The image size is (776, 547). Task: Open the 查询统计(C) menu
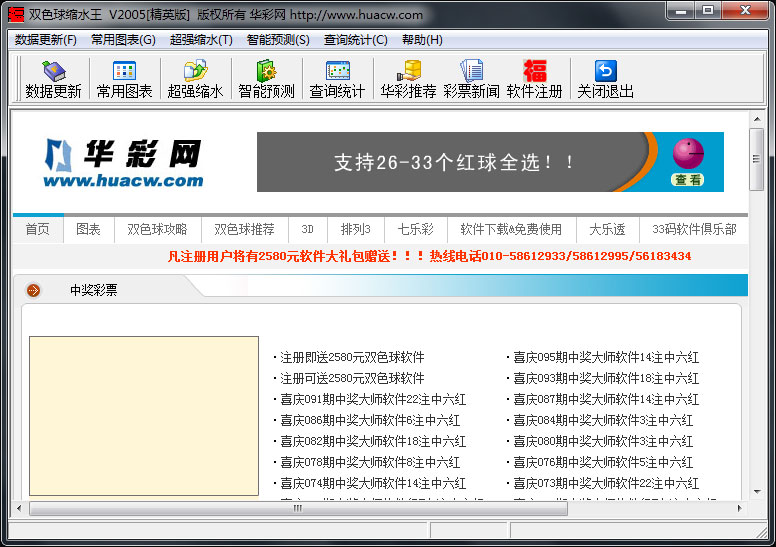pos(355,40)
